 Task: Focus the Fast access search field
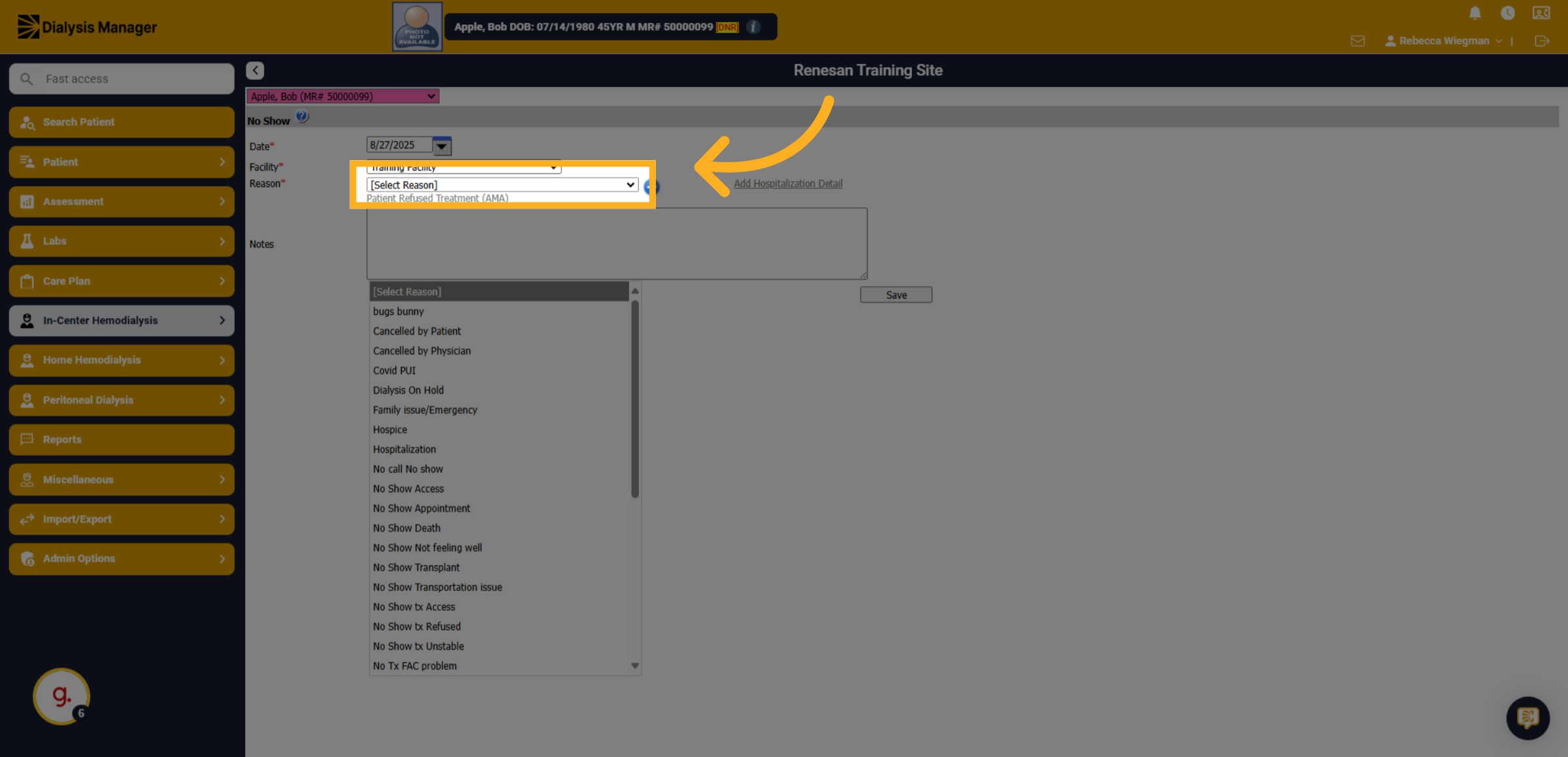click(x=122, y=79)
